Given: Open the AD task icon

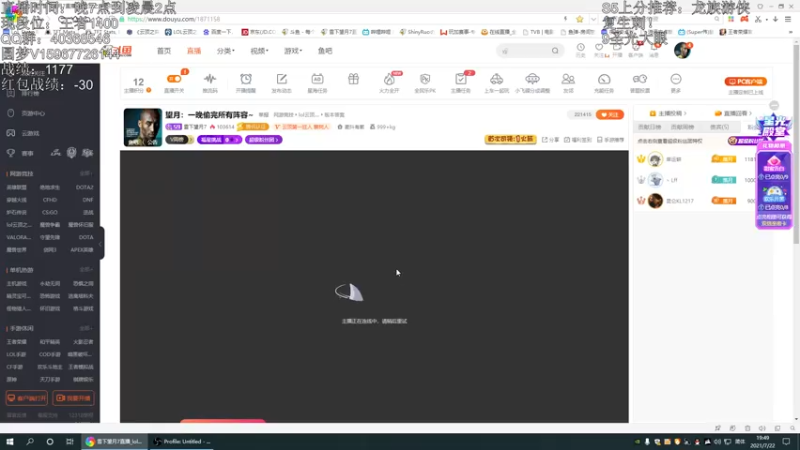Looking at the screenshot, I should point(317,79).
